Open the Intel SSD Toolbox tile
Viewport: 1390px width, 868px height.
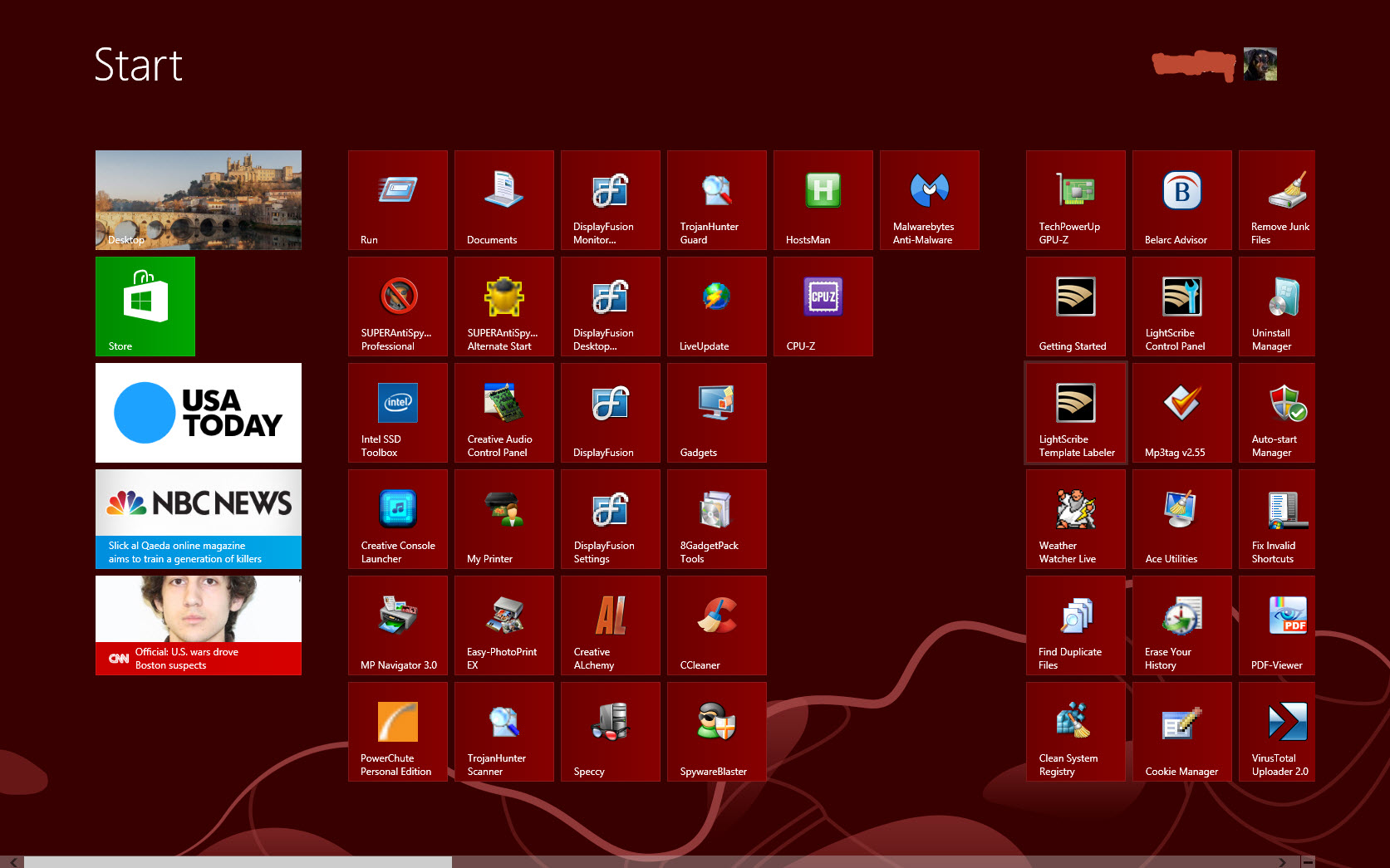[x=397, y=413]
